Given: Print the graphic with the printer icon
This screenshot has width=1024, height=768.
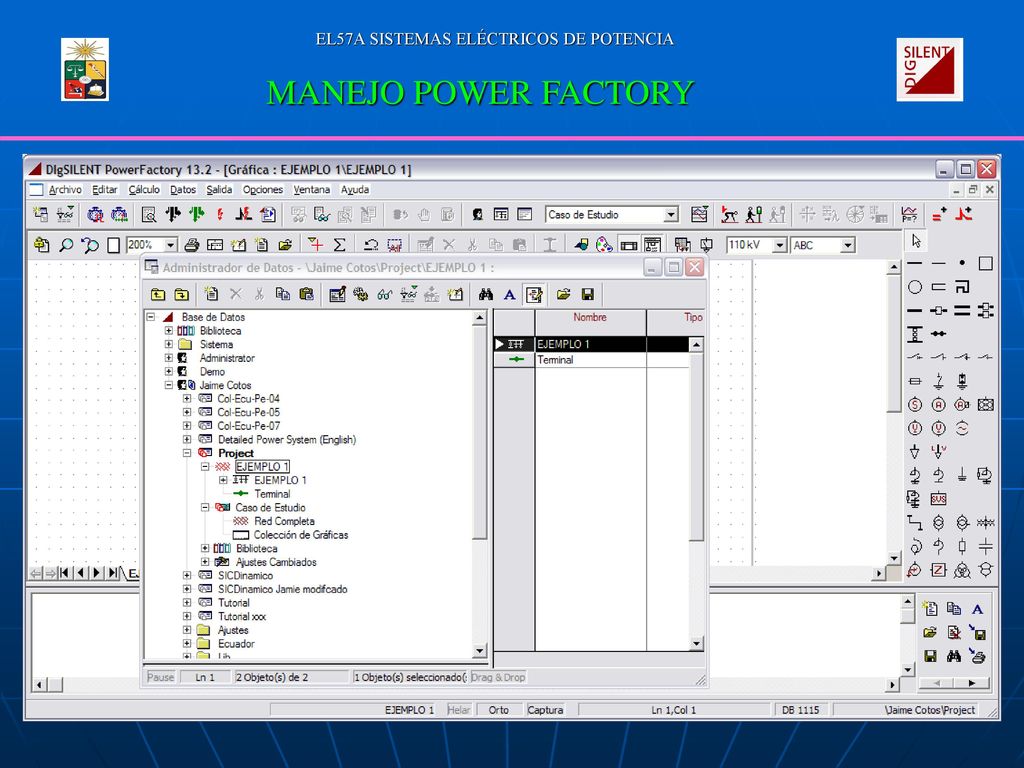Looking at the screenshot, I should pyautogui.click(x=191, y=245).
